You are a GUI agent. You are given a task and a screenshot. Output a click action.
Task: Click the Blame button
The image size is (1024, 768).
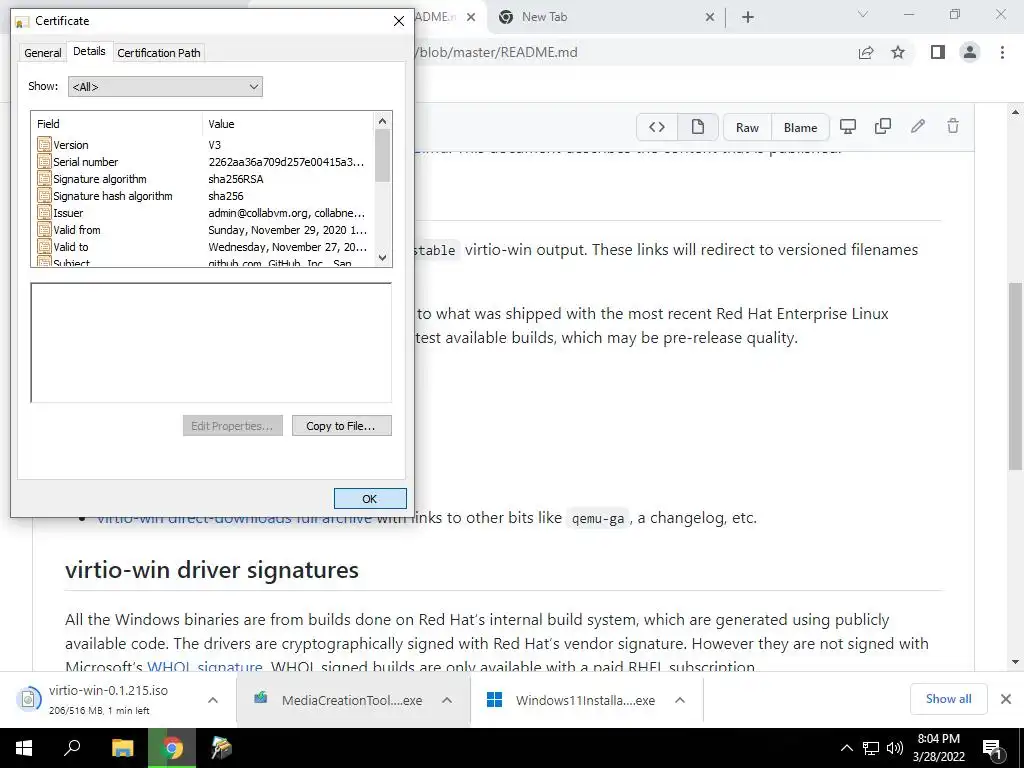pos(801,127)
